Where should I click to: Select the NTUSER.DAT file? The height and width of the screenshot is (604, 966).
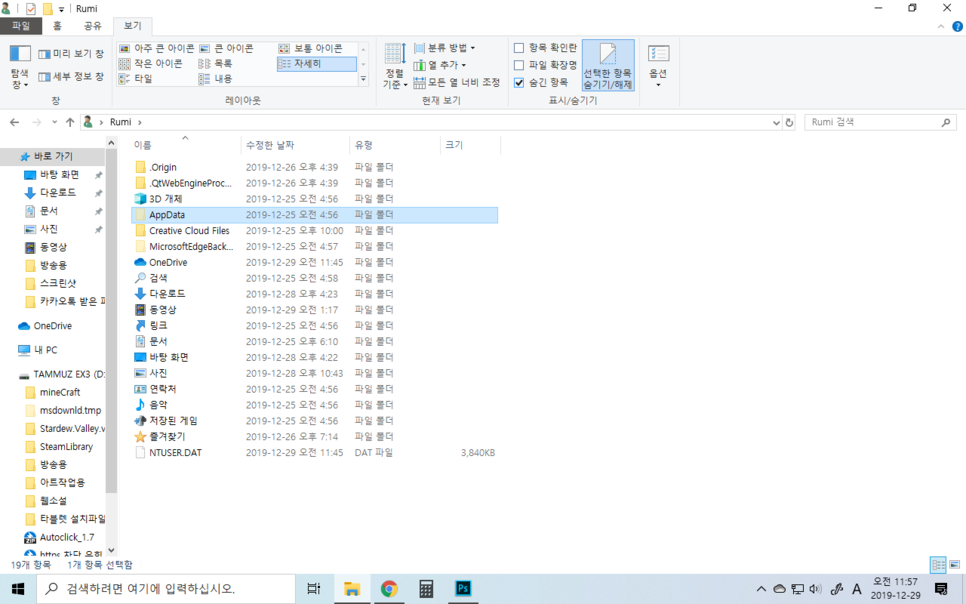pos(176,453)
